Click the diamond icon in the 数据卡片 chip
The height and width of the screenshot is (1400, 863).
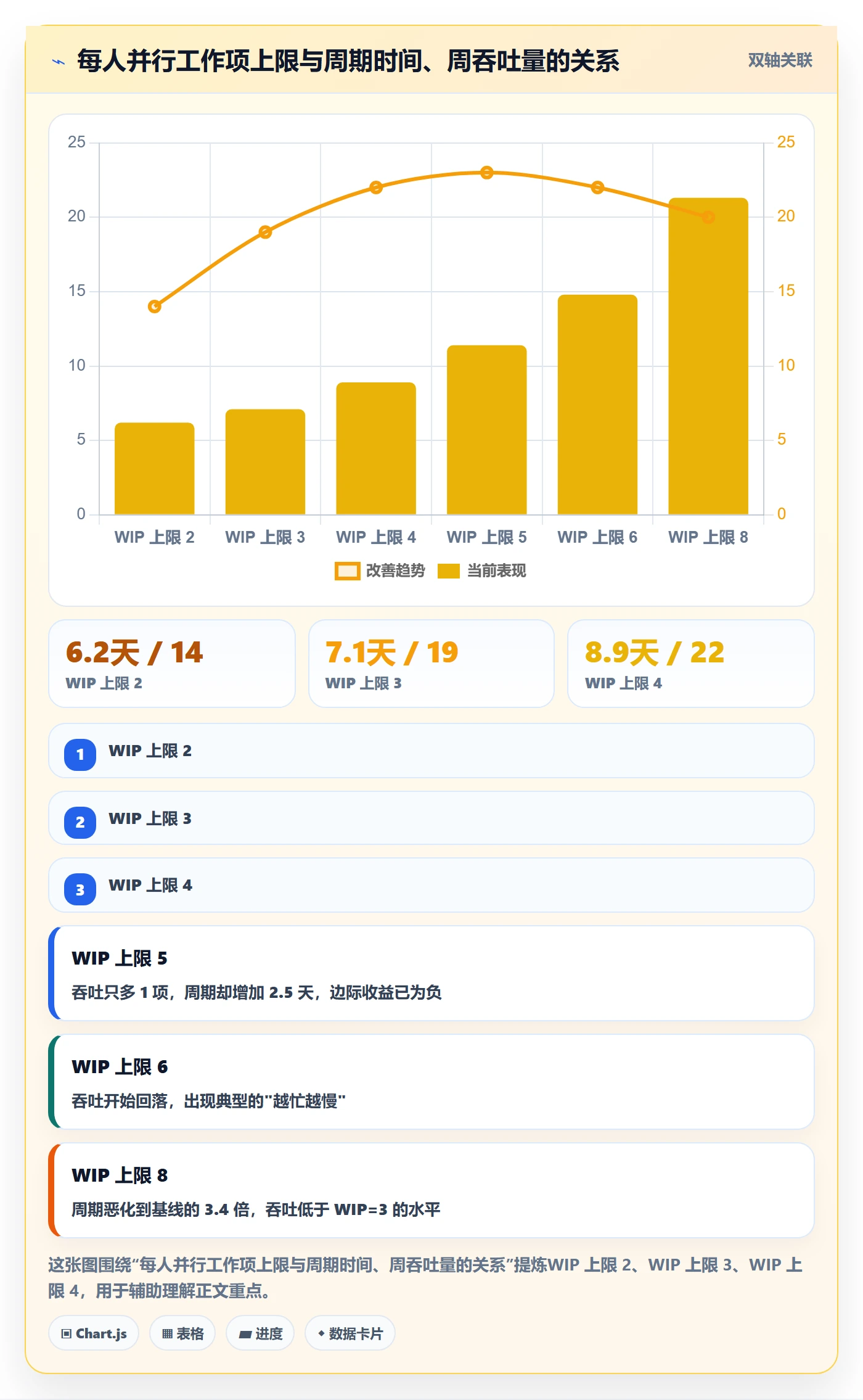321,1333
